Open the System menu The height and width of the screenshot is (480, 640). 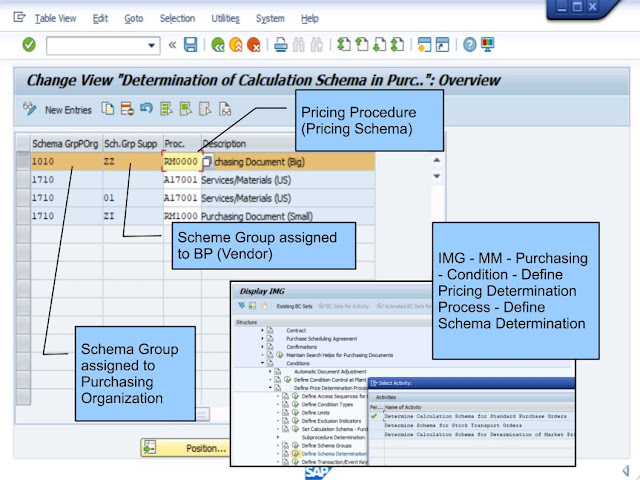(270, 18)
